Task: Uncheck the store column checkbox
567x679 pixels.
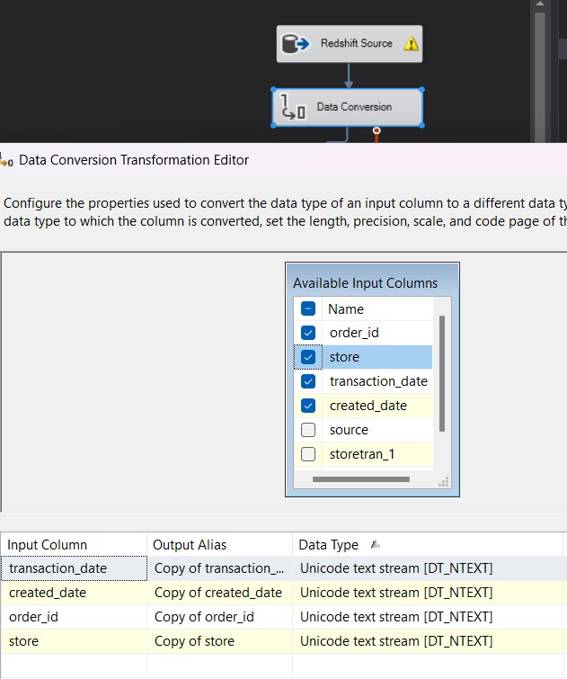Action: click(308, 357)
